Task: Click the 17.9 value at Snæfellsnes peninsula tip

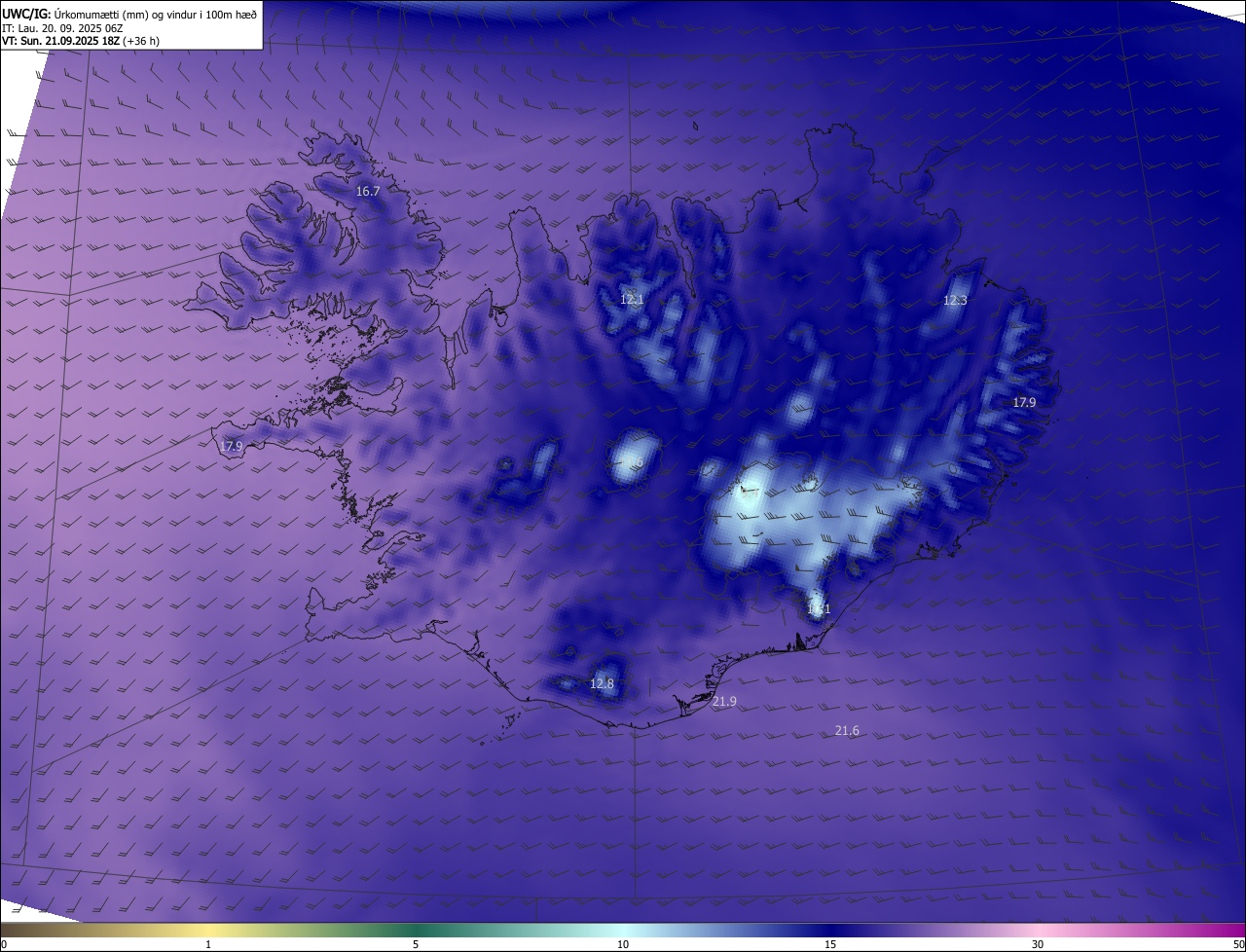Action: point(231,447)
